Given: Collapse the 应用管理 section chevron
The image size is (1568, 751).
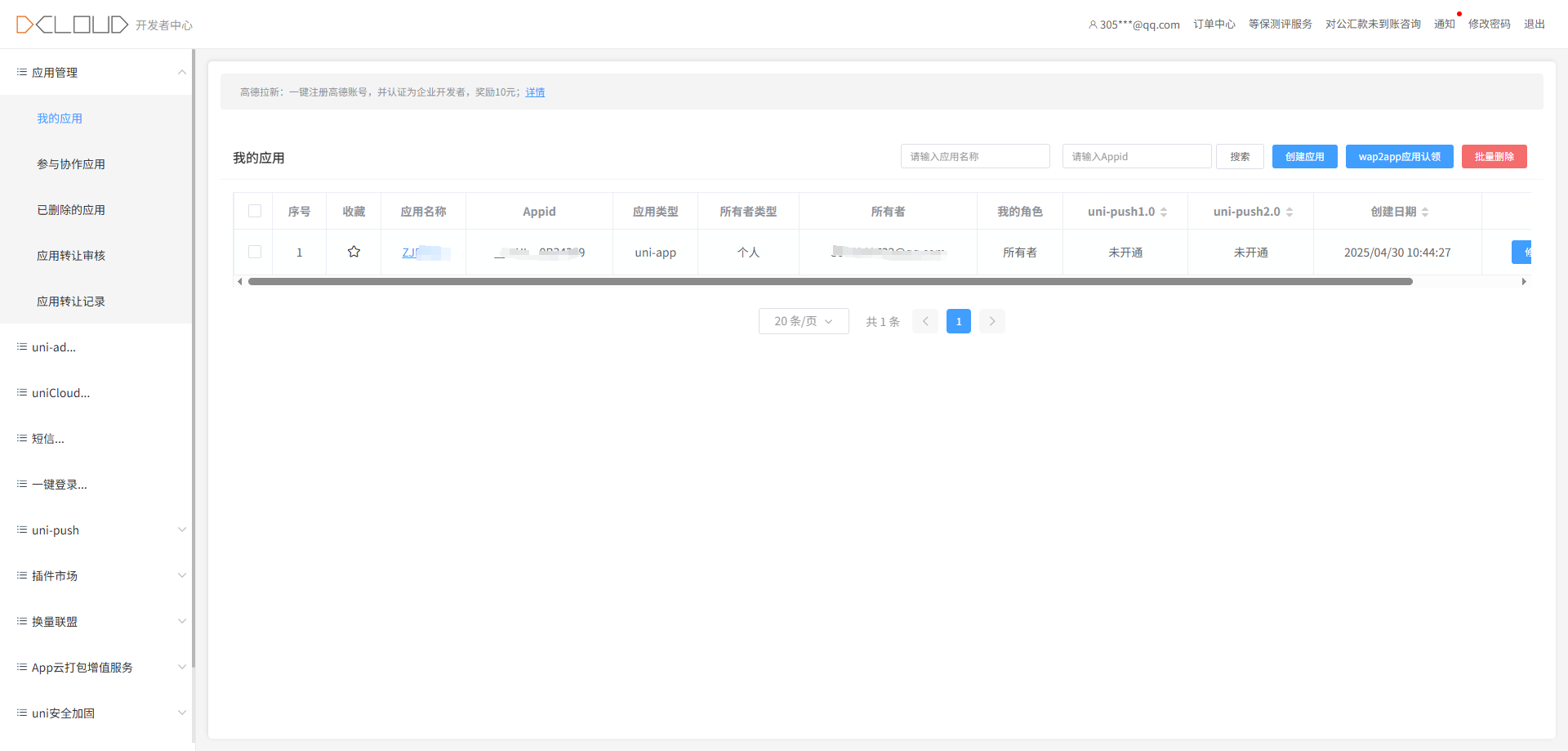Looking at the screenshot, I should click(x=182, y=72).
